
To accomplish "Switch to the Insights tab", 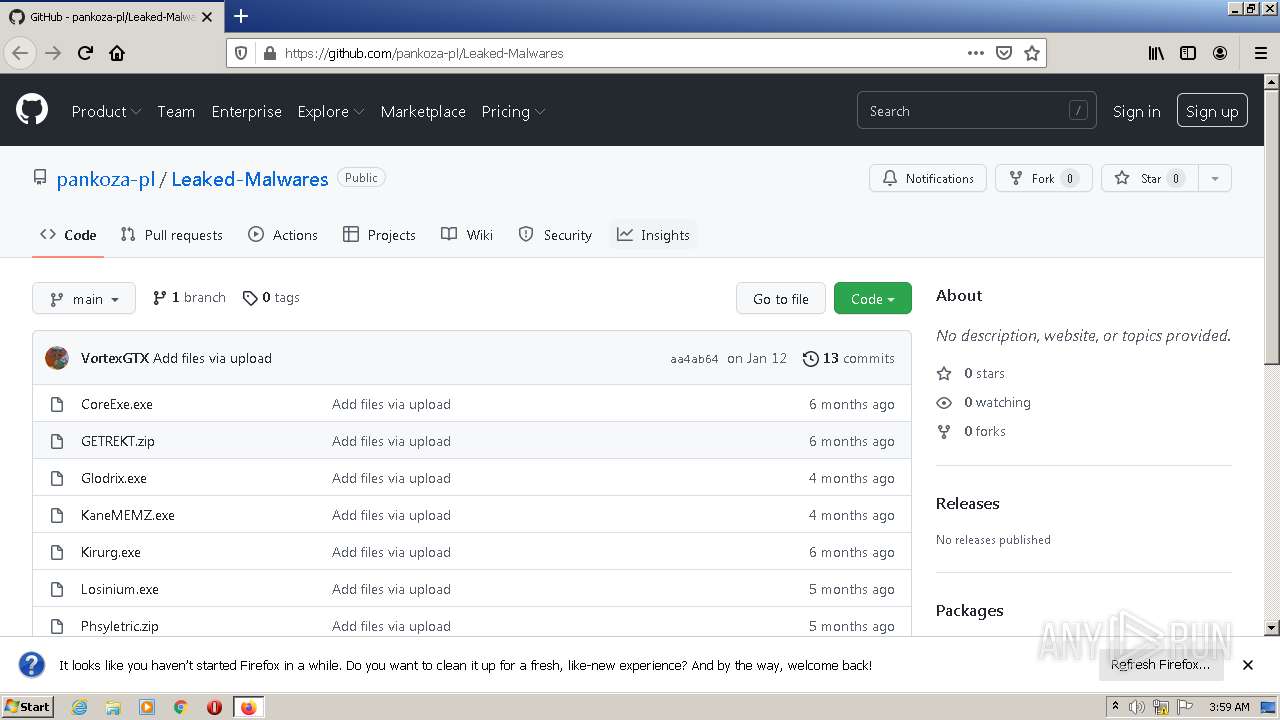I will click(653, 235).
